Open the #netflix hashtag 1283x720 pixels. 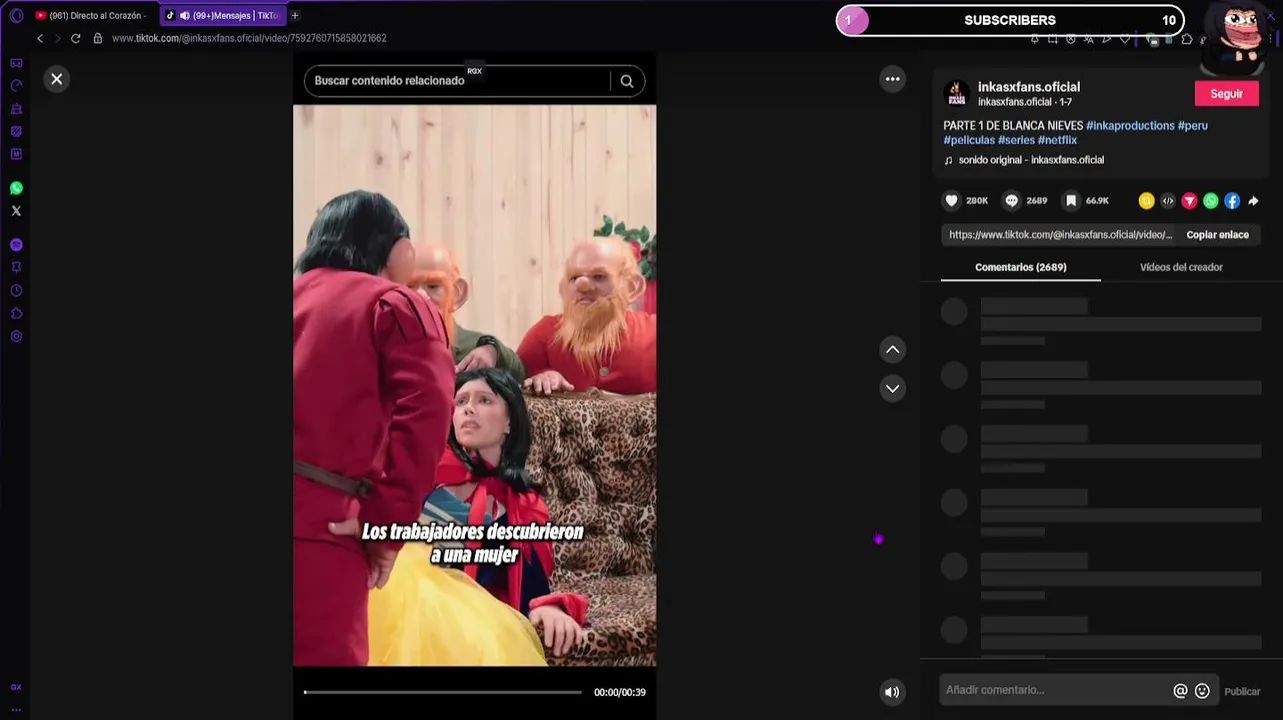pos(1057,141)
